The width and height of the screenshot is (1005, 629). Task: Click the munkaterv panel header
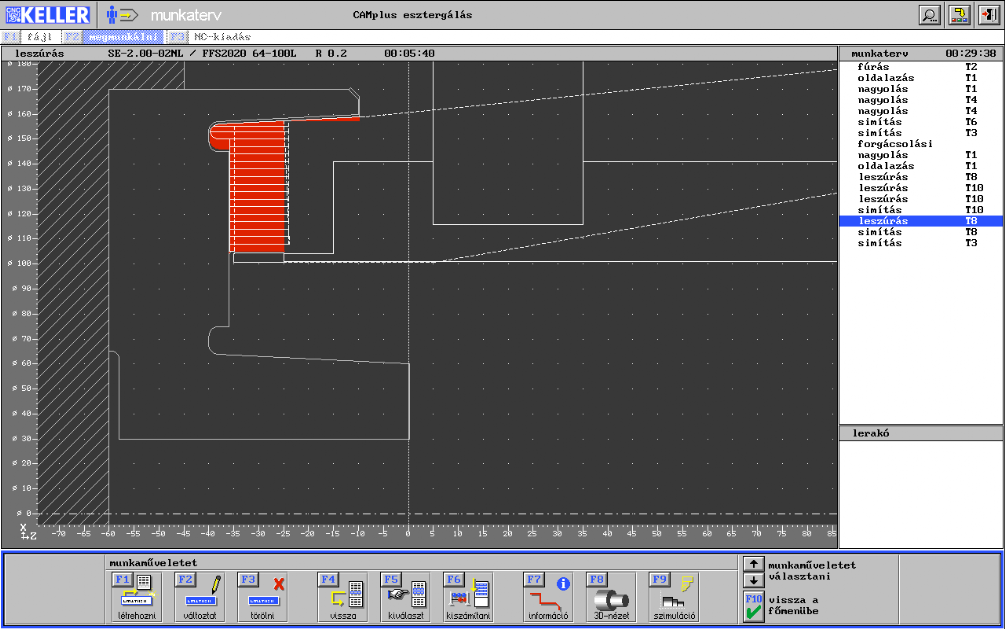pyautogui.click(x=921, y=53)
